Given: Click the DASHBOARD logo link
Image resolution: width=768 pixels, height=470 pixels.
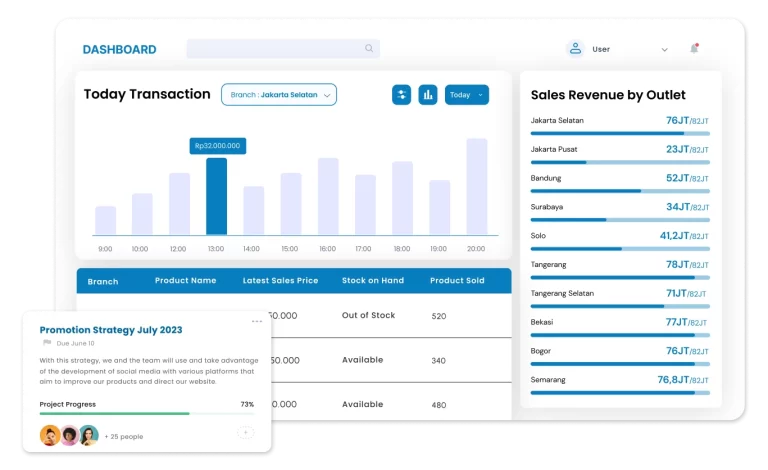Looking at the screenshot, I should click(x=119, y=49).
